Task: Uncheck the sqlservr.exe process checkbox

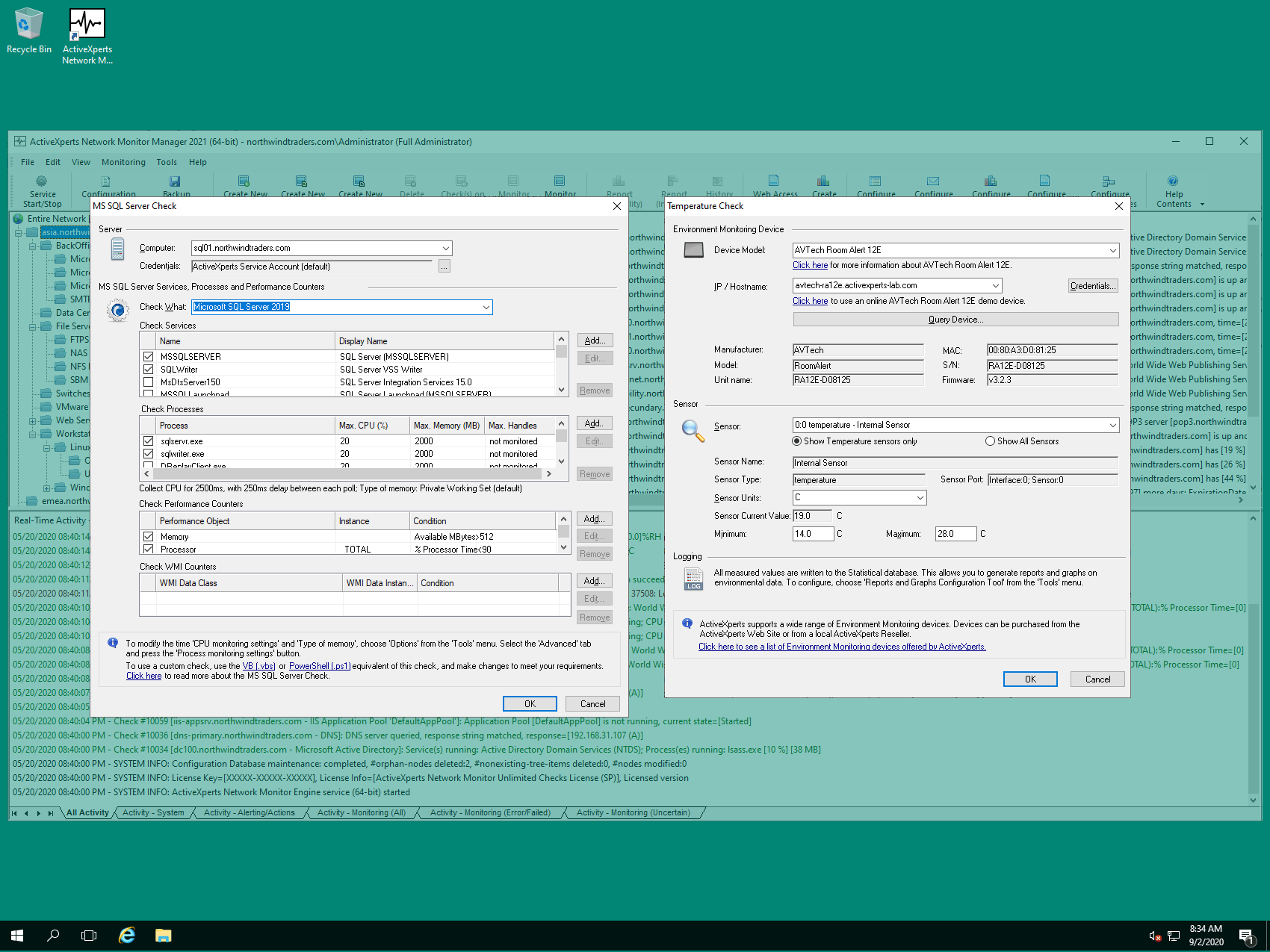Action: pyautogui.click(x=148, y=441)
